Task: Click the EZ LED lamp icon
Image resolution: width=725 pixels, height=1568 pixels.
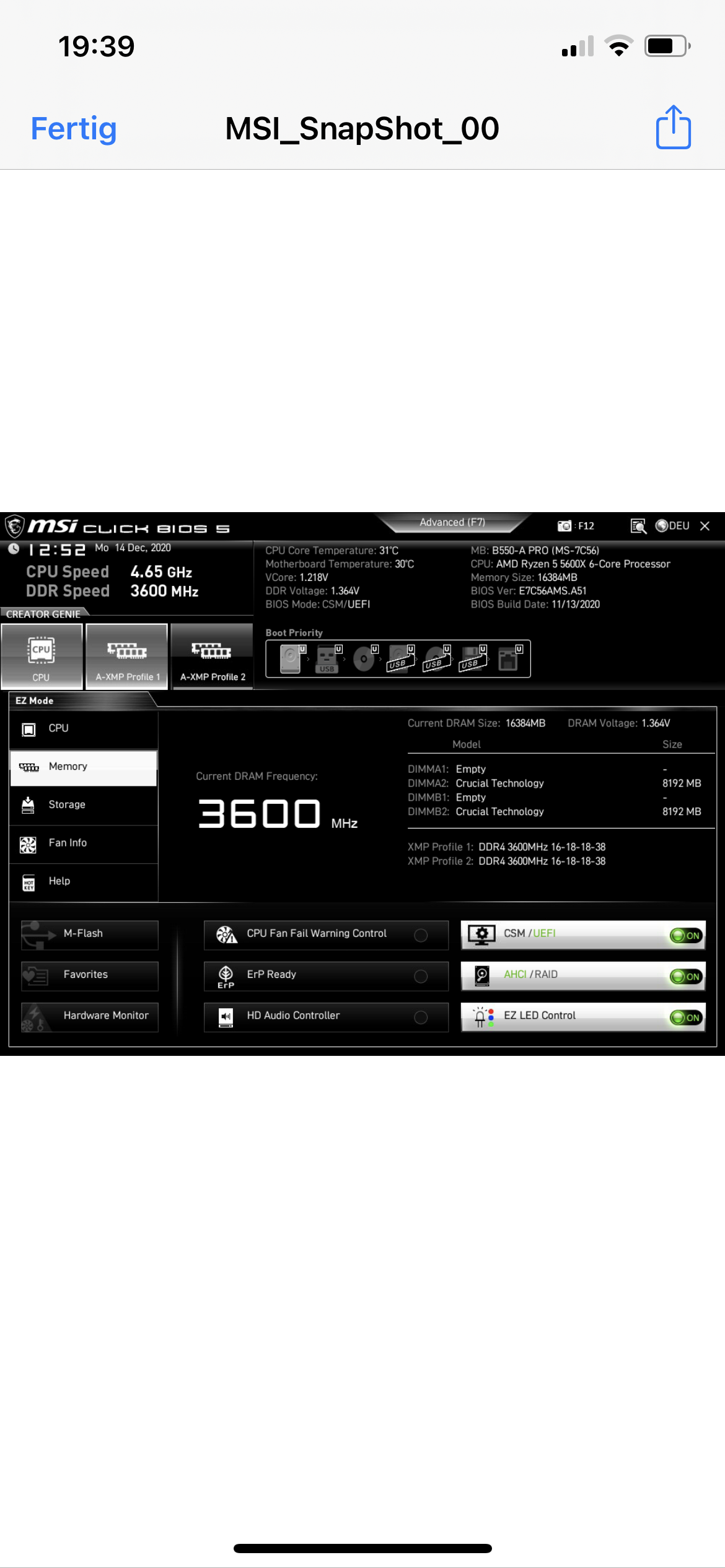Action: point(483,1017)
